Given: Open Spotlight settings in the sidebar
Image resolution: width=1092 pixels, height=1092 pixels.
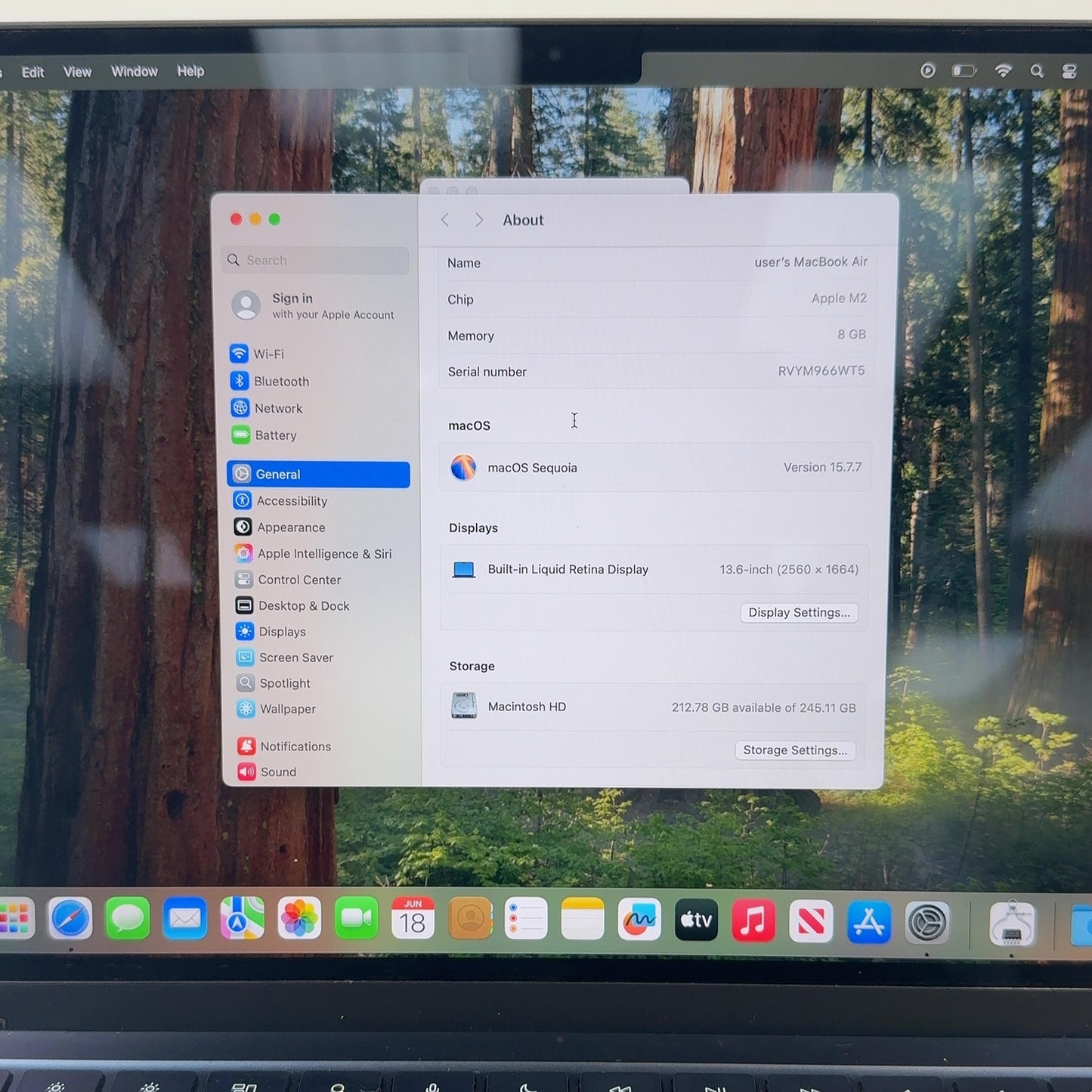Looking at the screenshot, I should (x=274, y=683).
